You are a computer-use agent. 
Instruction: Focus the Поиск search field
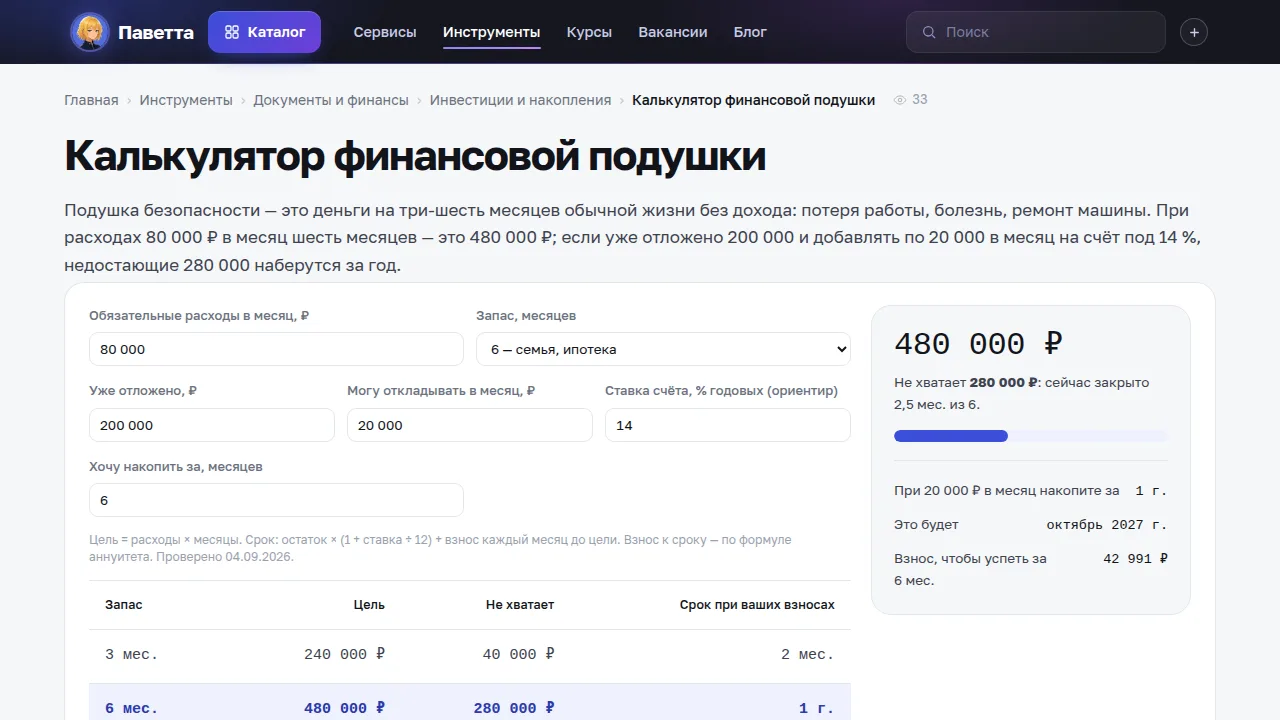tap(1036, 32)
